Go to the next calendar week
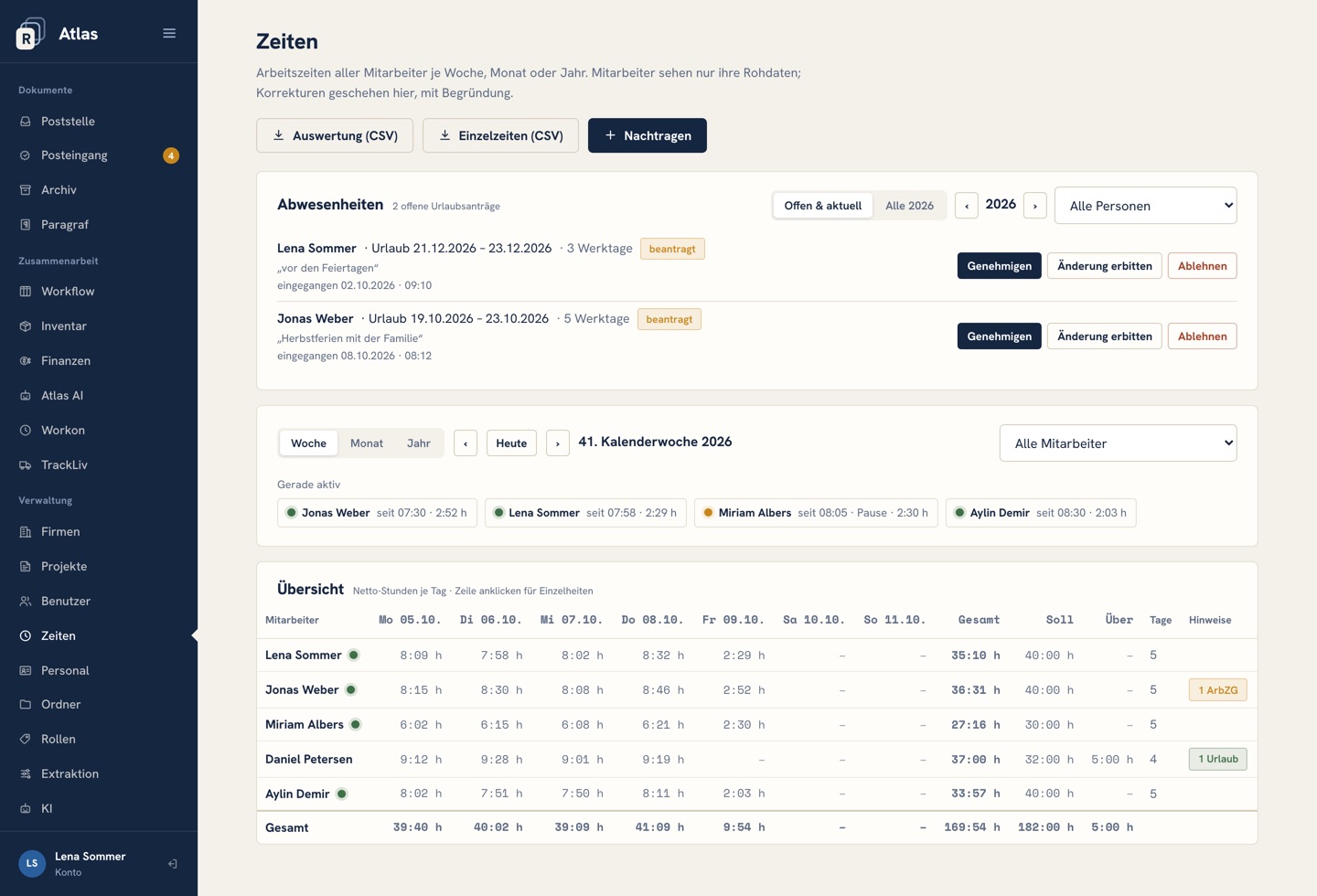Image resolution: width=1317 pixels, height=896 pixels. click(x=558, y=443)
